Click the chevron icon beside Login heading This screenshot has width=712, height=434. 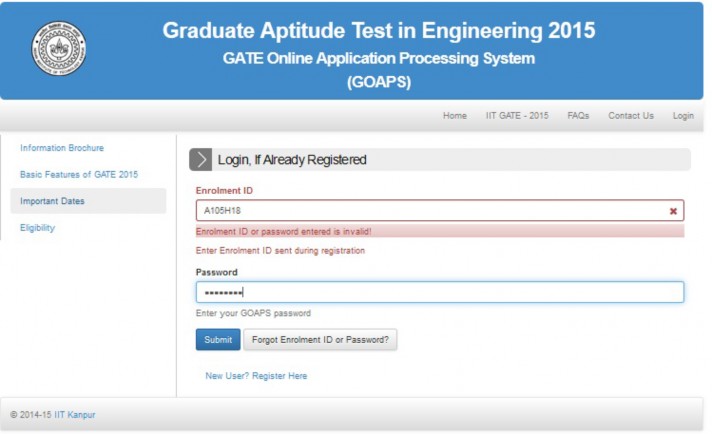tap(200, 160)
